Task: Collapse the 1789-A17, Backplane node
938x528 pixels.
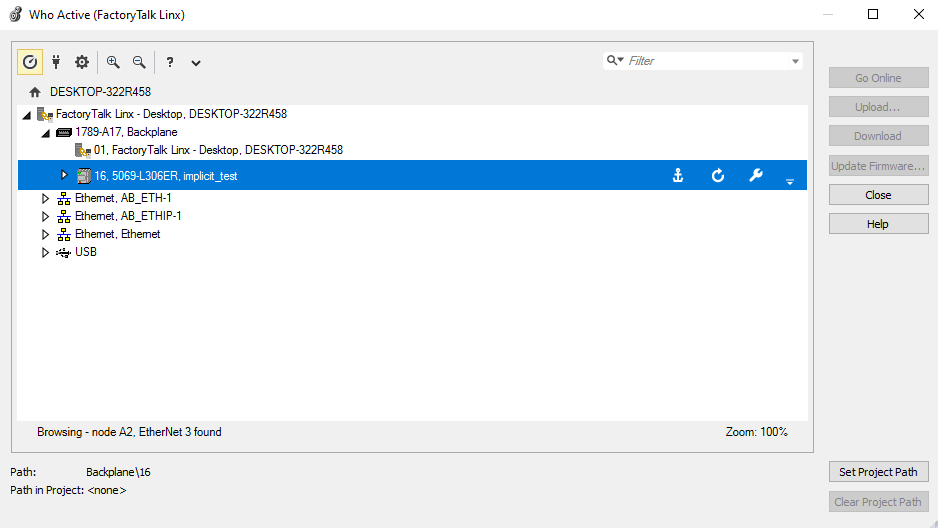Action: point(45,132)
